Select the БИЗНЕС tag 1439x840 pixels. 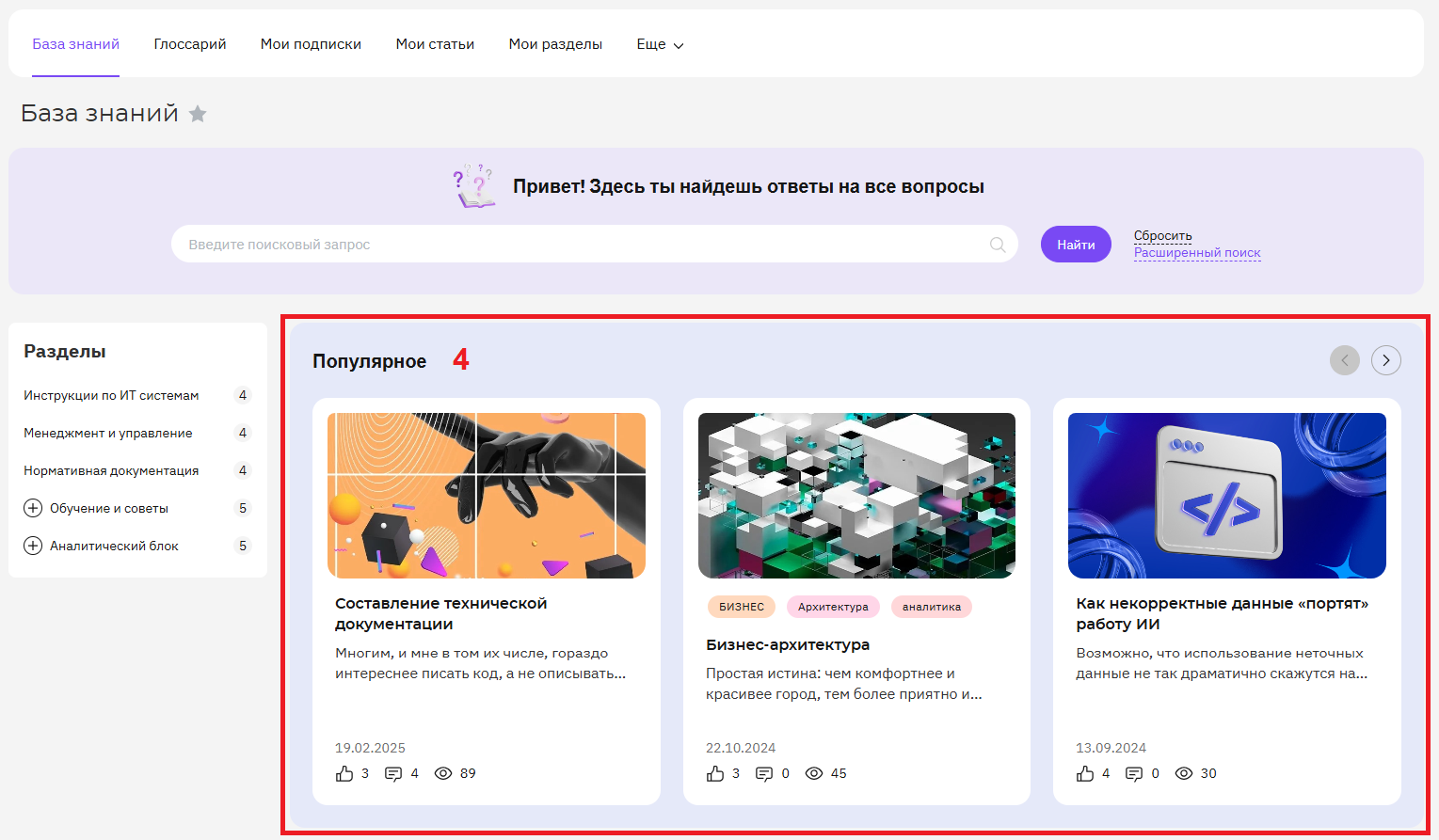click(x=742, y=607)
